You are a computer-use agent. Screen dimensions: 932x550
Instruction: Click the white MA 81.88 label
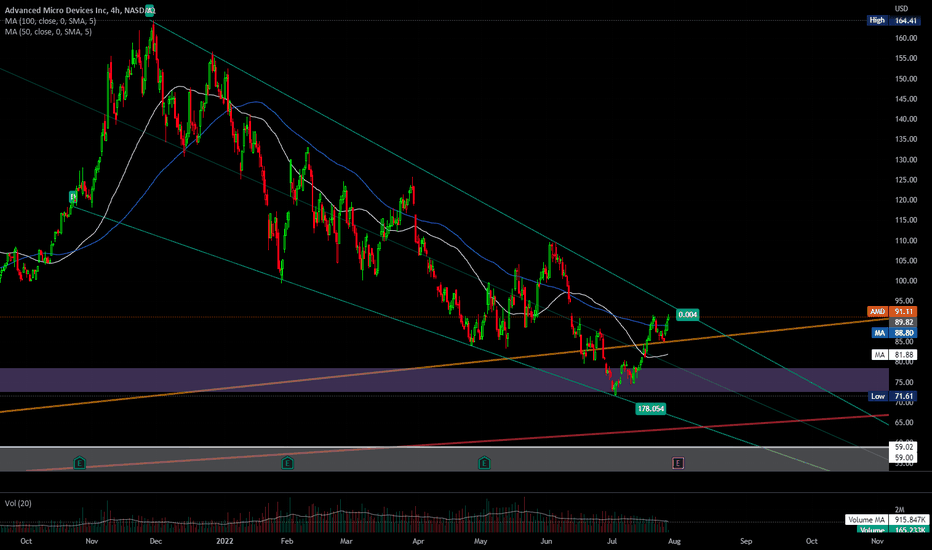pyautogui.click(x=895, y=355)
